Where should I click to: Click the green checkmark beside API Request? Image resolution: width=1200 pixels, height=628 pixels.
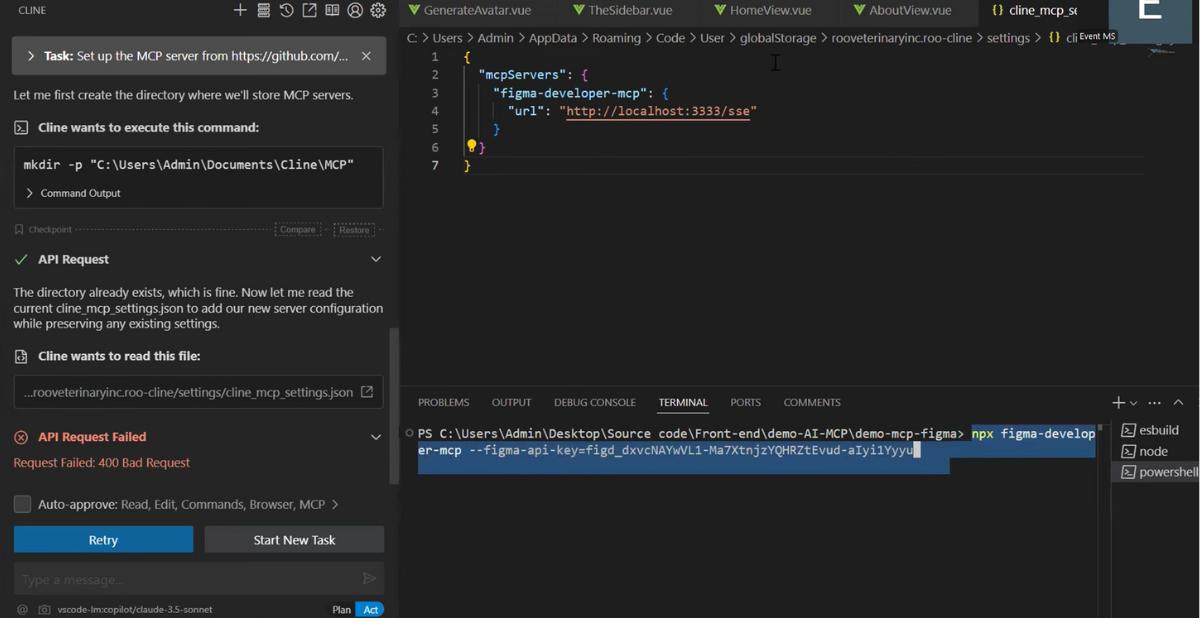point(21,259)
